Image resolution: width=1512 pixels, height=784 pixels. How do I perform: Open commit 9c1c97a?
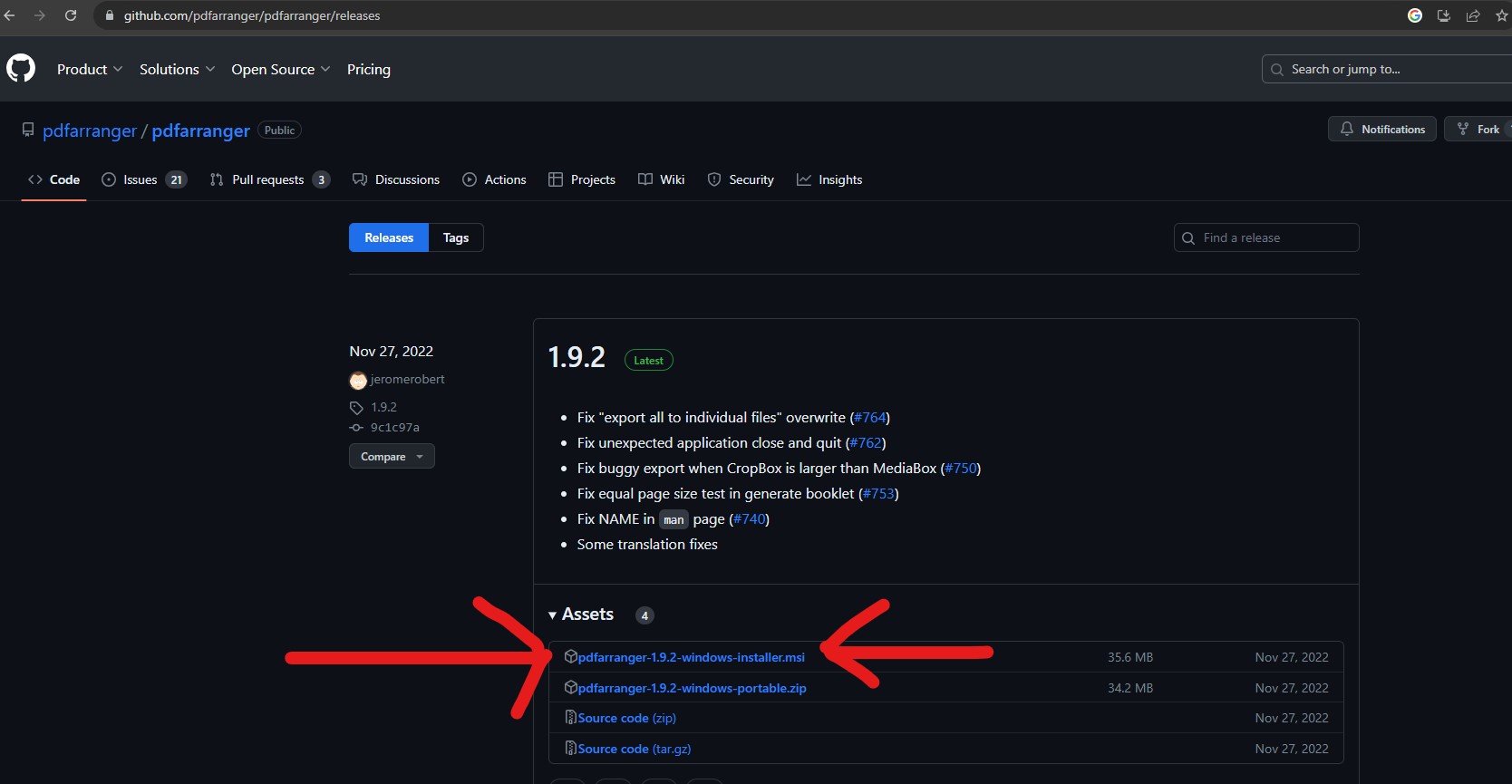394,427
